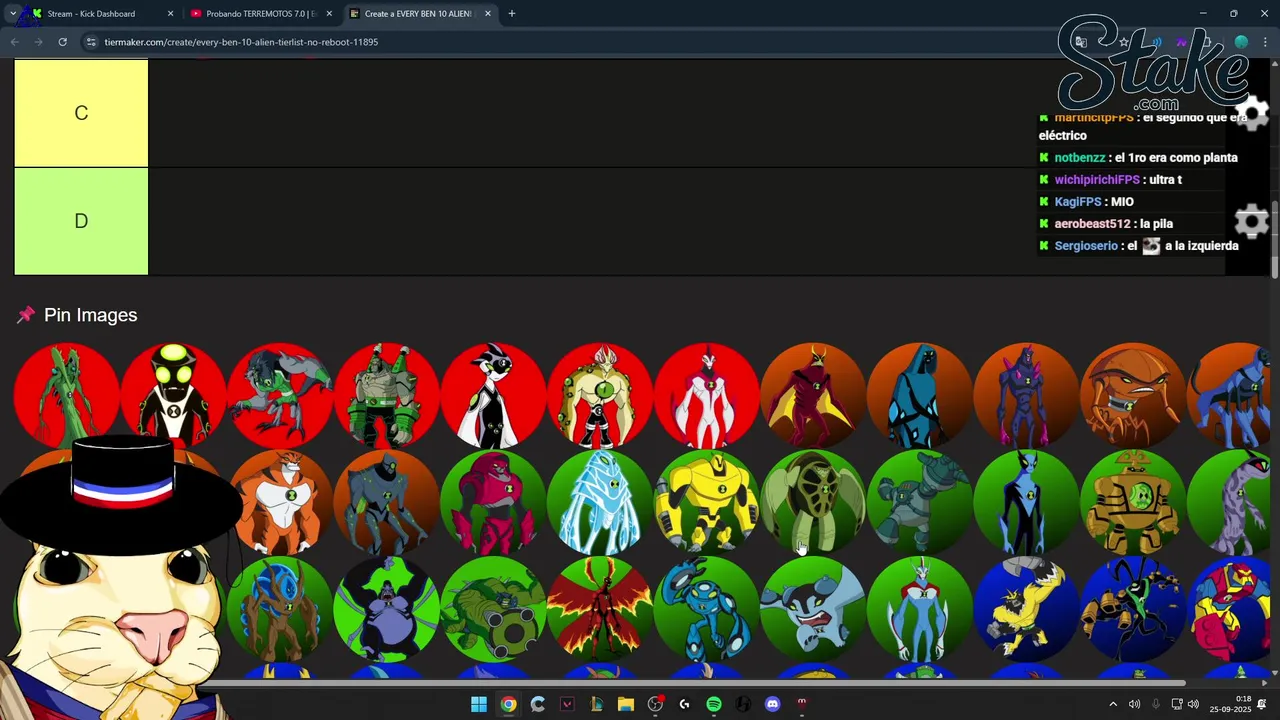Pick the yellow Armodrillo alien image
Screen dimensions: 1280x720
[x=707, y=502]
